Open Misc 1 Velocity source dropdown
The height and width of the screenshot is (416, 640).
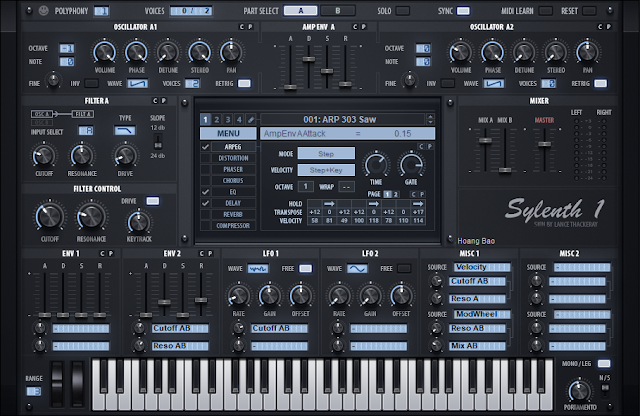click(x=482, y=267)
